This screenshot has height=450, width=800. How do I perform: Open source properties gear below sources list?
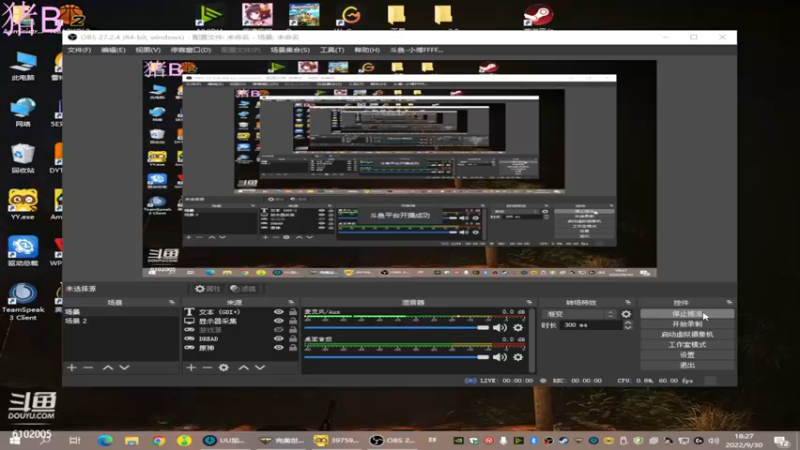223,367
